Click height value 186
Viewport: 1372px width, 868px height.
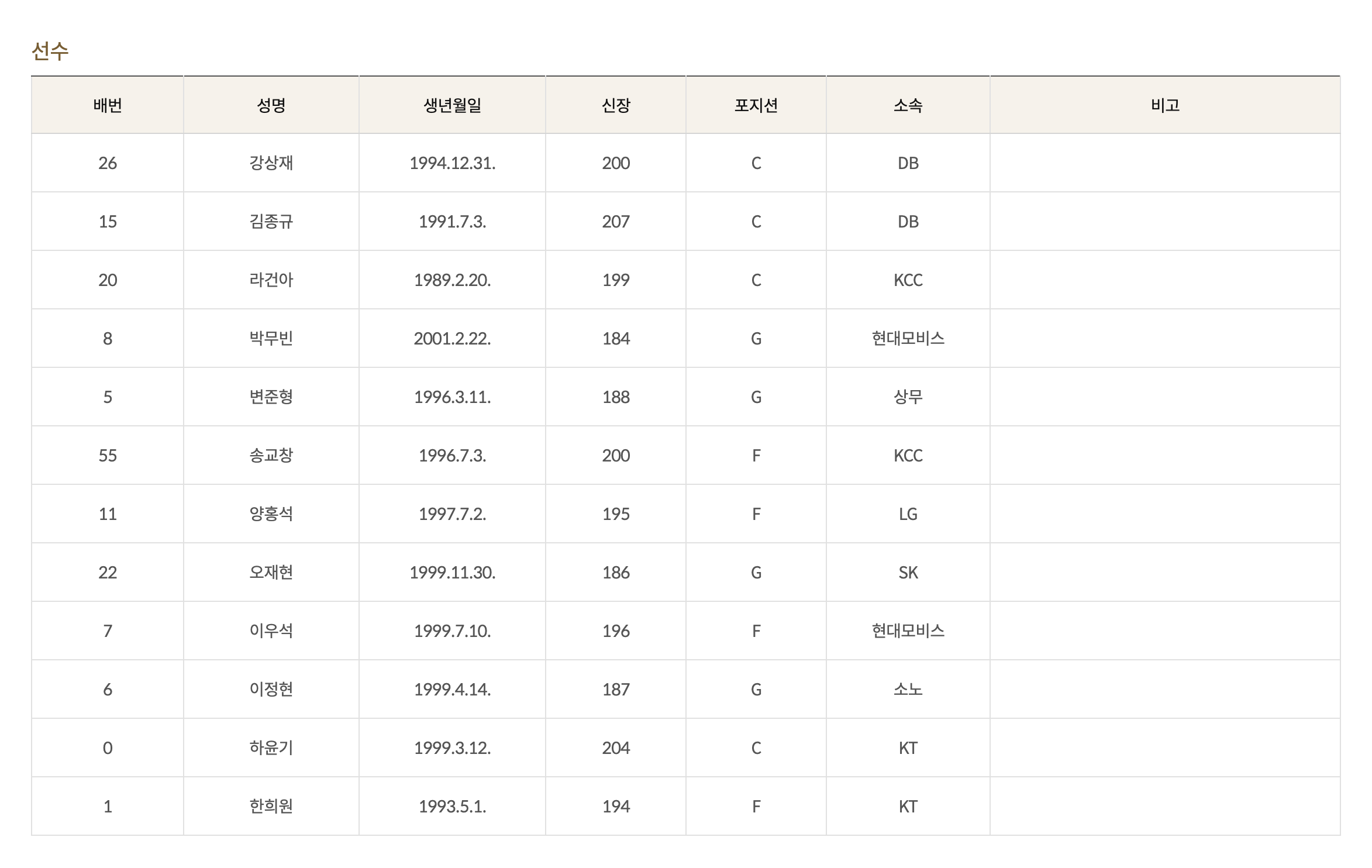tap(616, 573)
